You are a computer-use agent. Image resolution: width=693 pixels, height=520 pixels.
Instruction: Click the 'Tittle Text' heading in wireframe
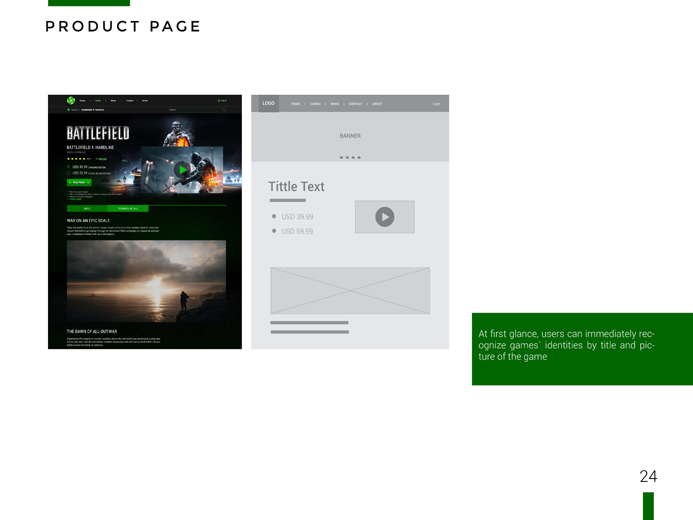pos(296,186)
